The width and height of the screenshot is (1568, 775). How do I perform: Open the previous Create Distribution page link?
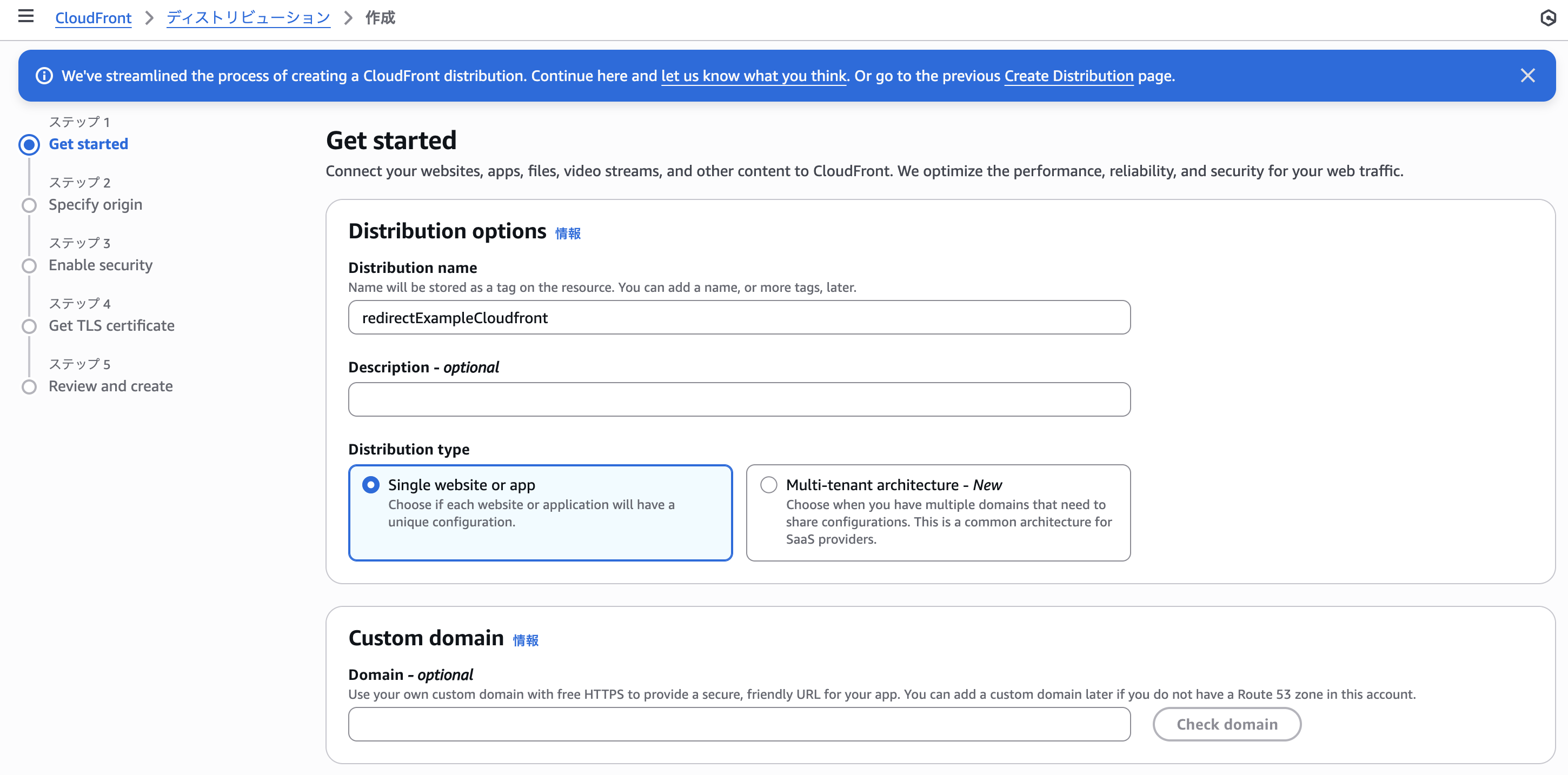1069,76
